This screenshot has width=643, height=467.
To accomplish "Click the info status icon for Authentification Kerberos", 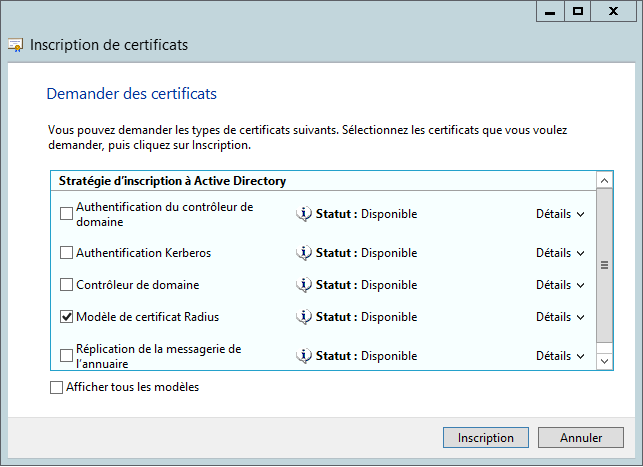I will point(304,253).
